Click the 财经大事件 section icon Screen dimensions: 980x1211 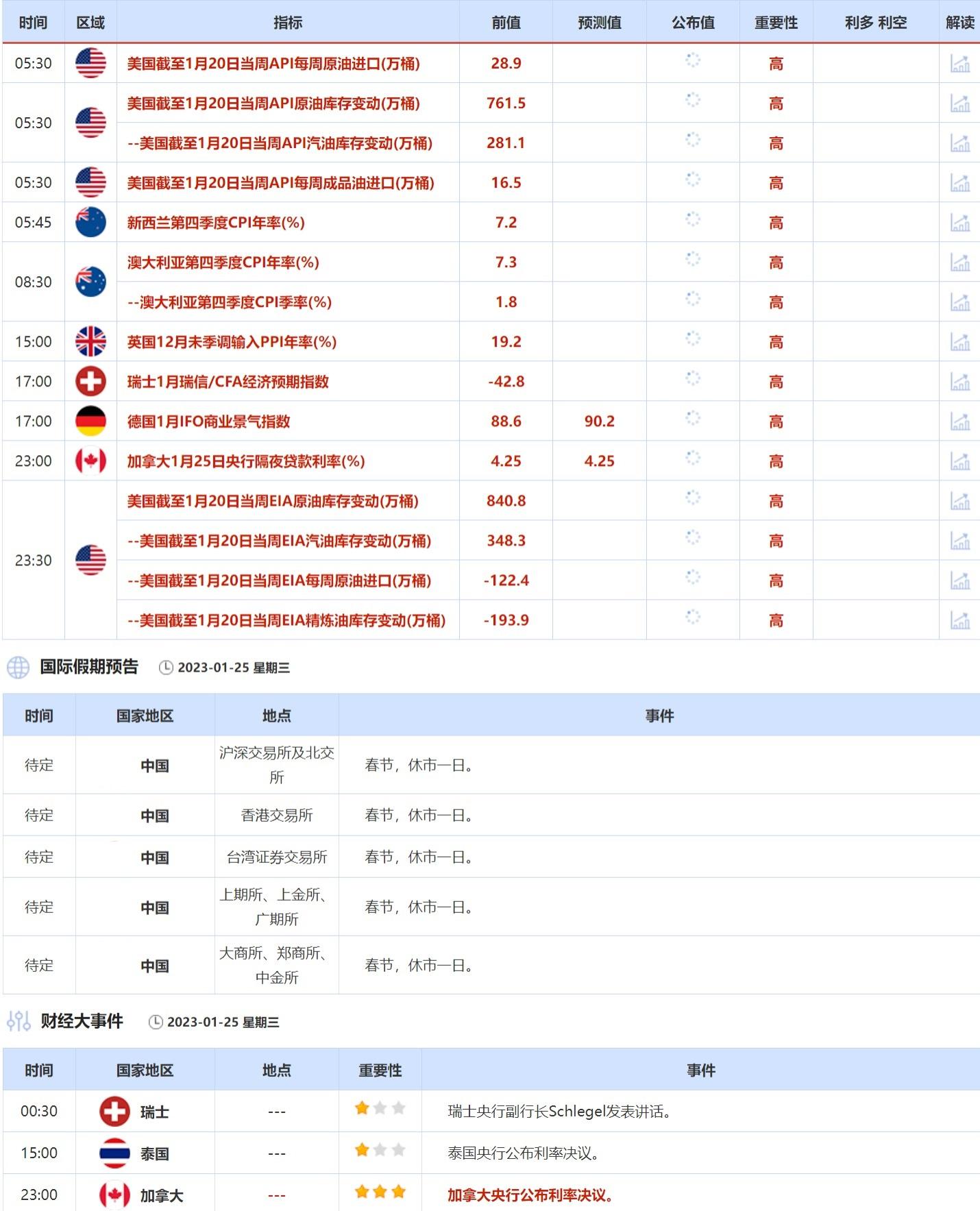[x=19, y=1021]
